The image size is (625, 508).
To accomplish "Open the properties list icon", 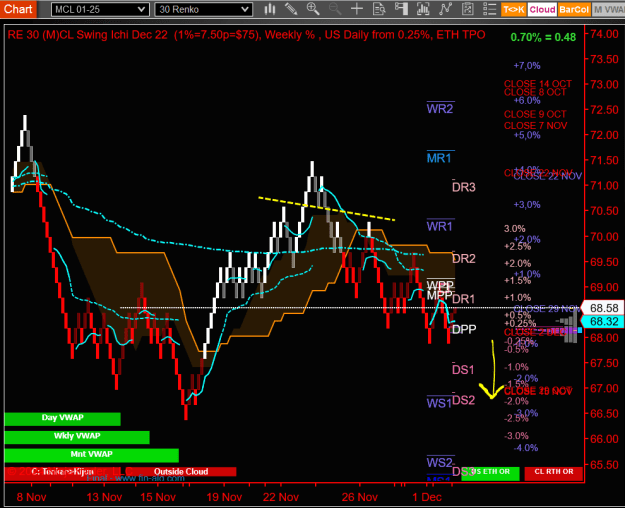I will click(x=489, y=9).
